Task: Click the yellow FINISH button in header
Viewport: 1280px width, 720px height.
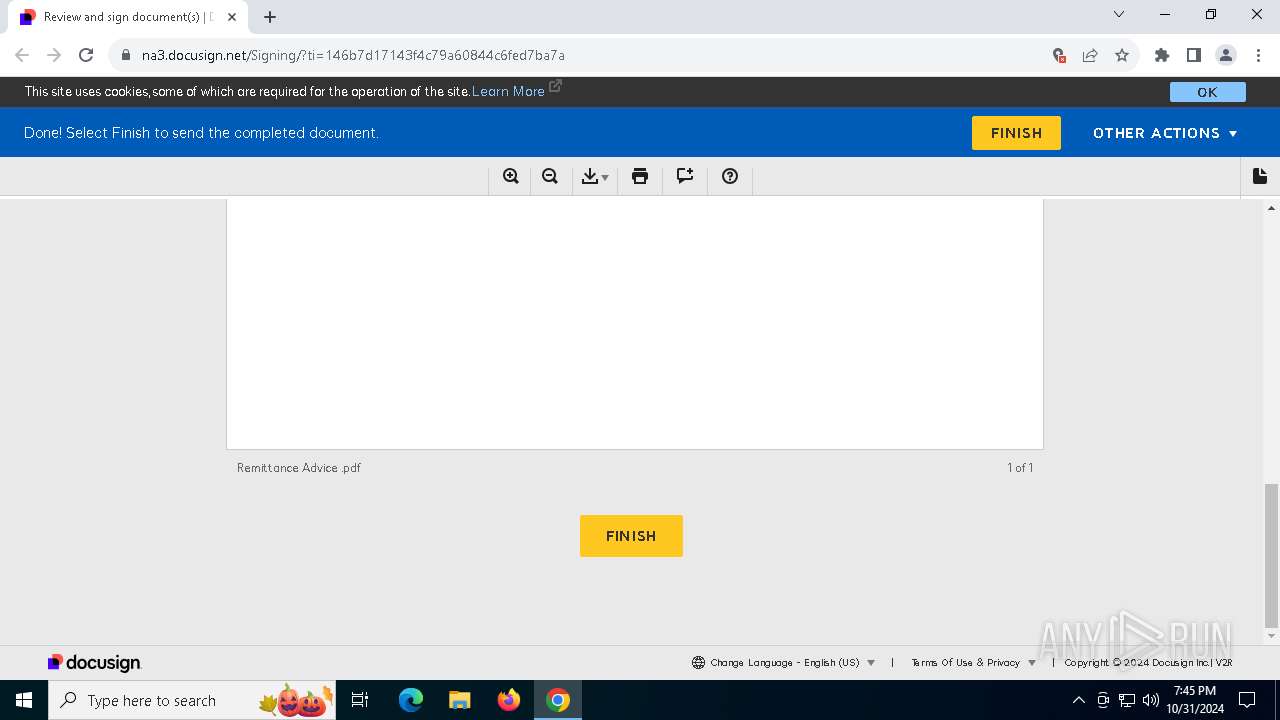Action: [1016, 133]
